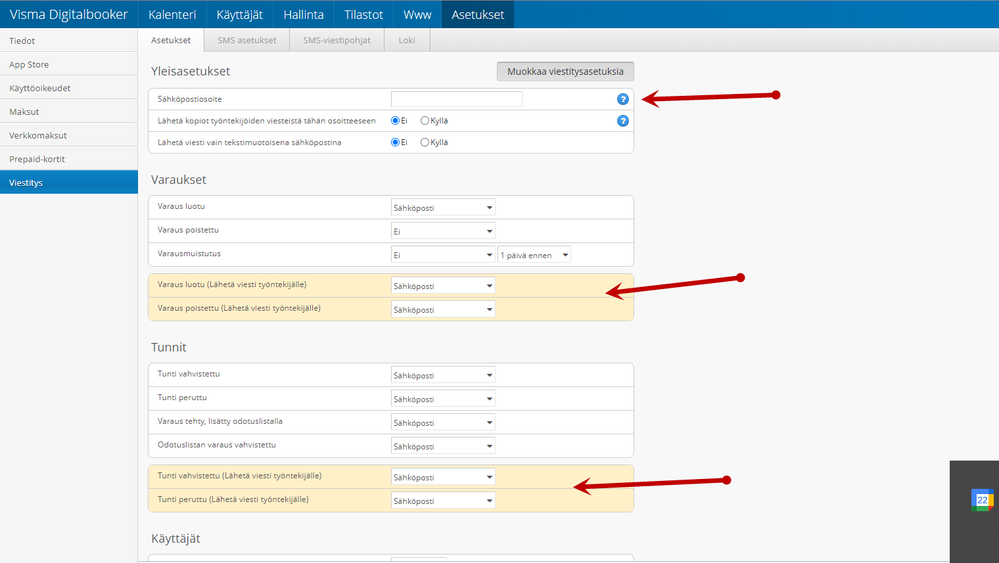999x563 pixels.
Task: Click the Yleisasetukset heading
Action: click(x=190, y=71)
